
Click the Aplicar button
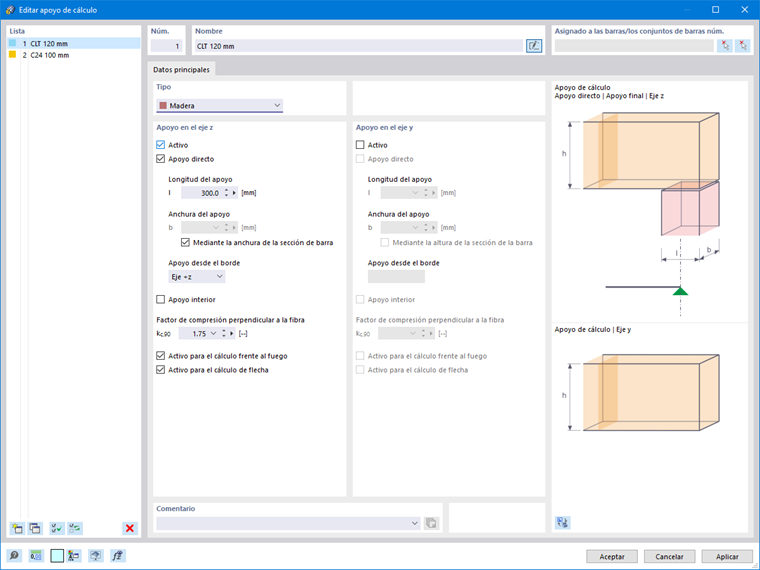[x=727, y=556]
